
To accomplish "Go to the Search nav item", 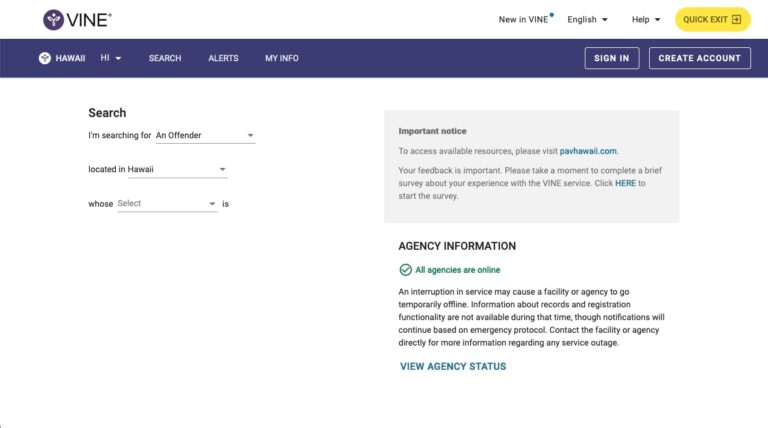I will pyautogui.click(x=165, y=58).
